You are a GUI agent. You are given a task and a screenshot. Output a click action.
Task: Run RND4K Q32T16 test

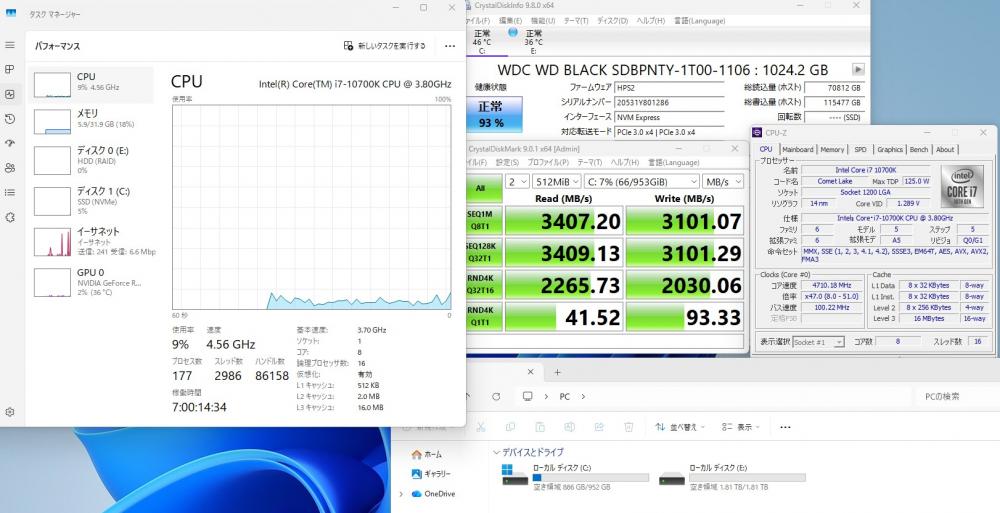click(x=484, y=284)
